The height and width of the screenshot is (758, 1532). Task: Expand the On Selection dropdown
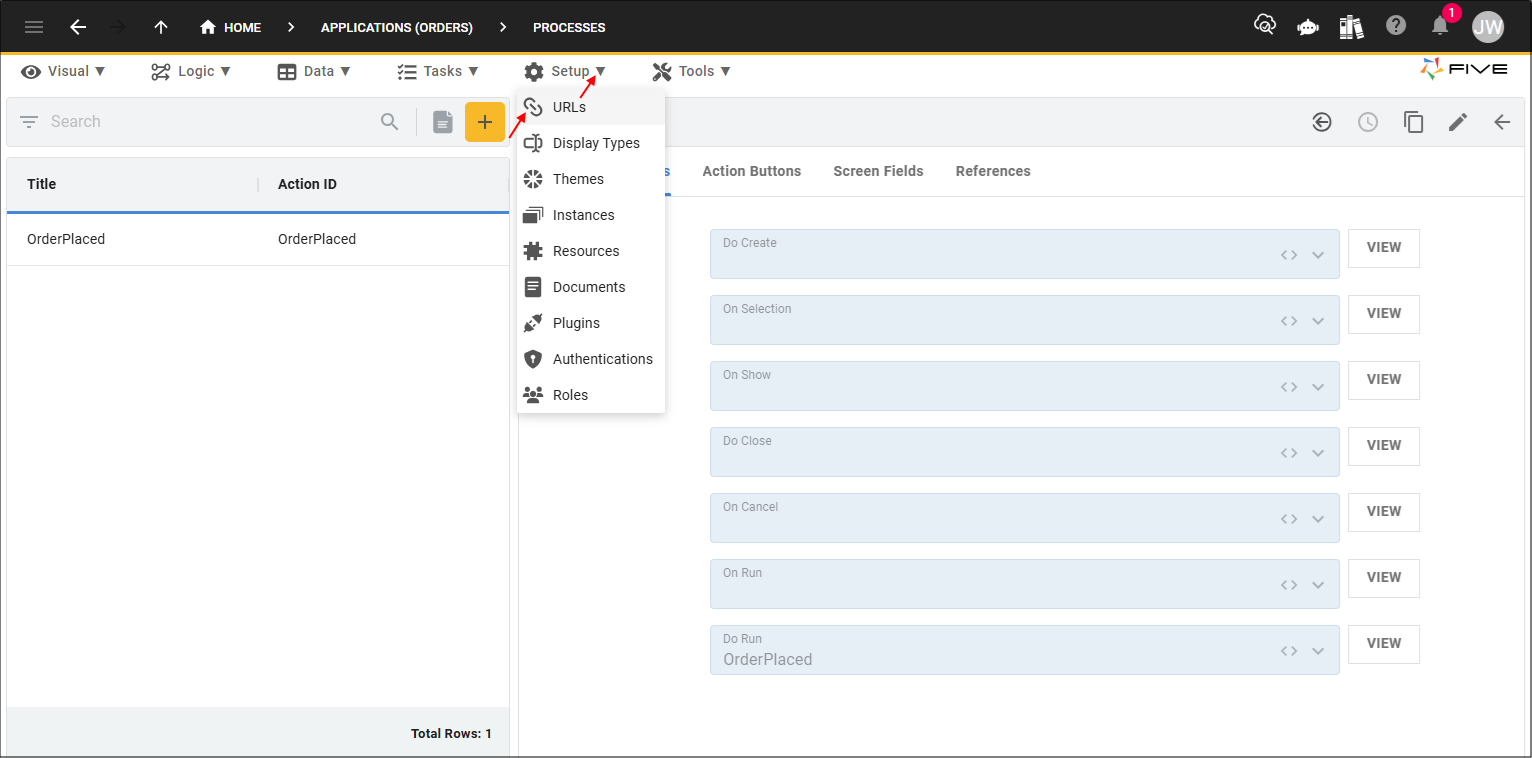click(1318, 321)
